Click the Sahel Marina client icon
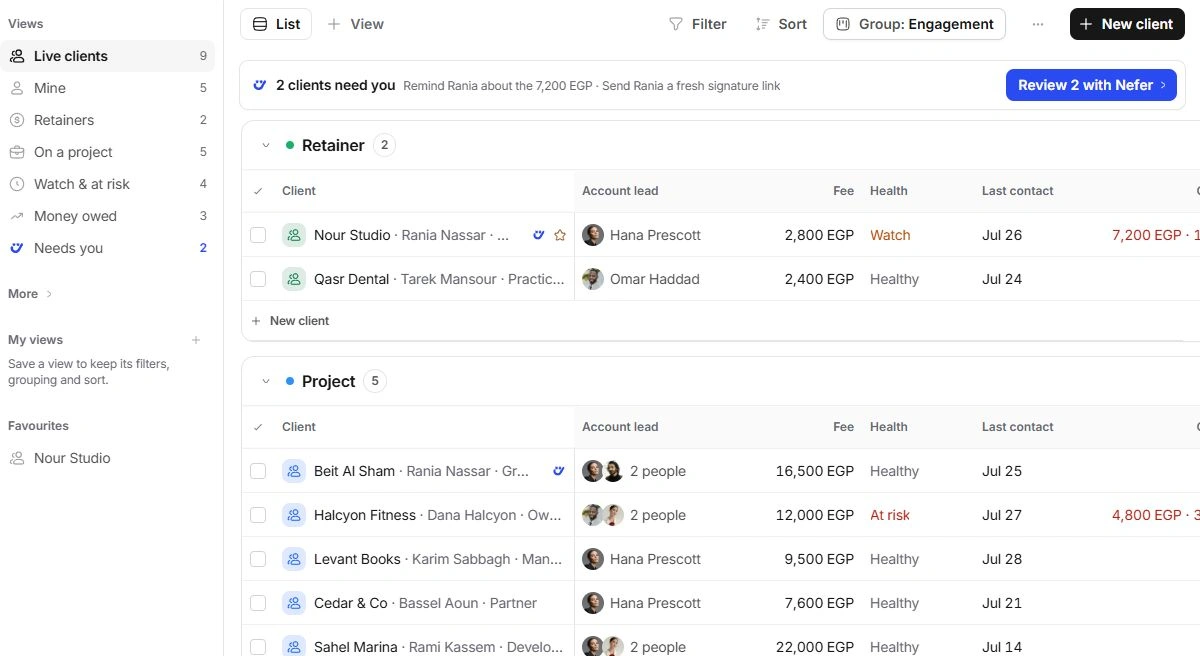The image size is (1200, 656). click(294, 646)
